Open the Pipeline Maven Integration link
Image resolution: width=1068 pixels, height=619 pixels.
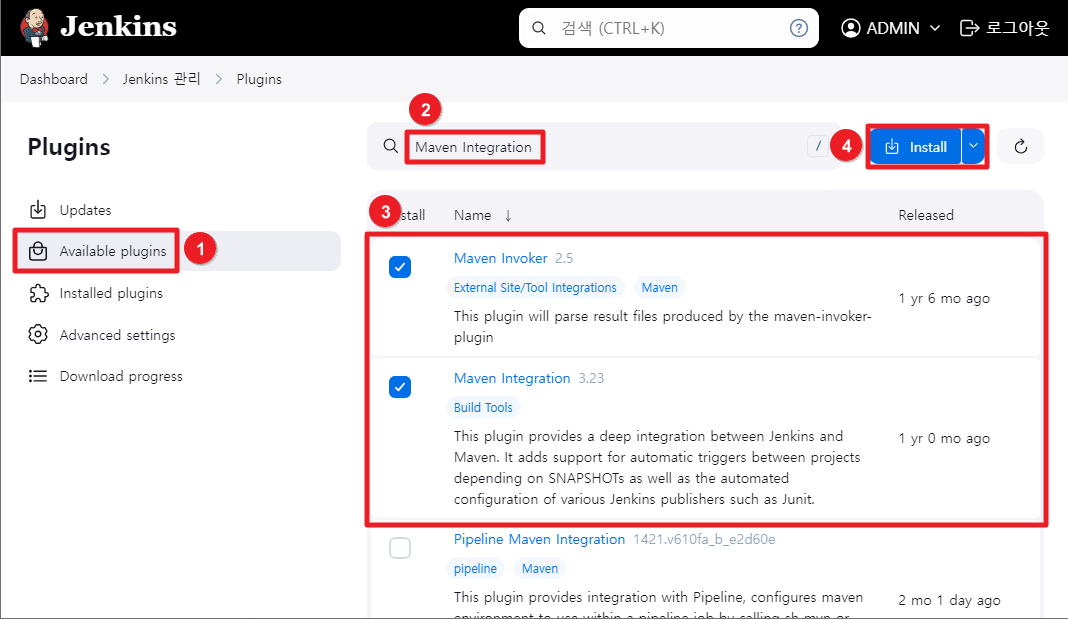pyautogui.click(x=539, y=539)
